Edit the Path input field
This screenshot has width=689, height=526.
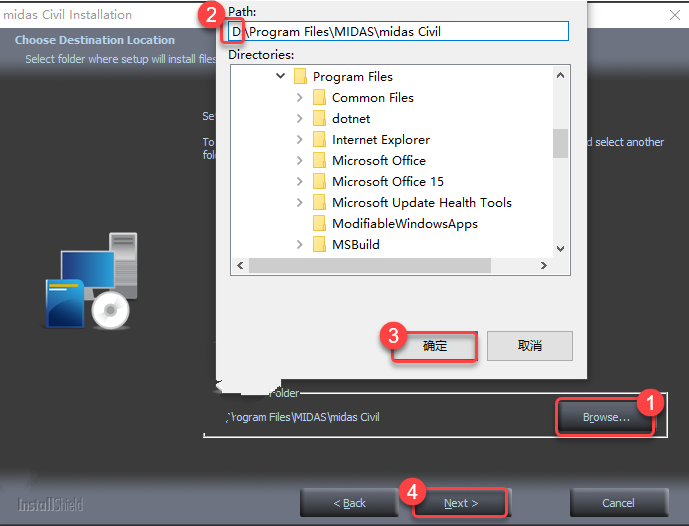[x=399, y=32]
